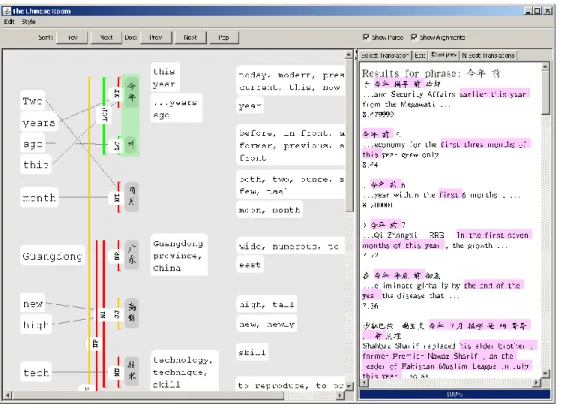Open the Style menu
The height and width of the screenshot is (410, 566).
pyautogui.click(x=29, y=22)
